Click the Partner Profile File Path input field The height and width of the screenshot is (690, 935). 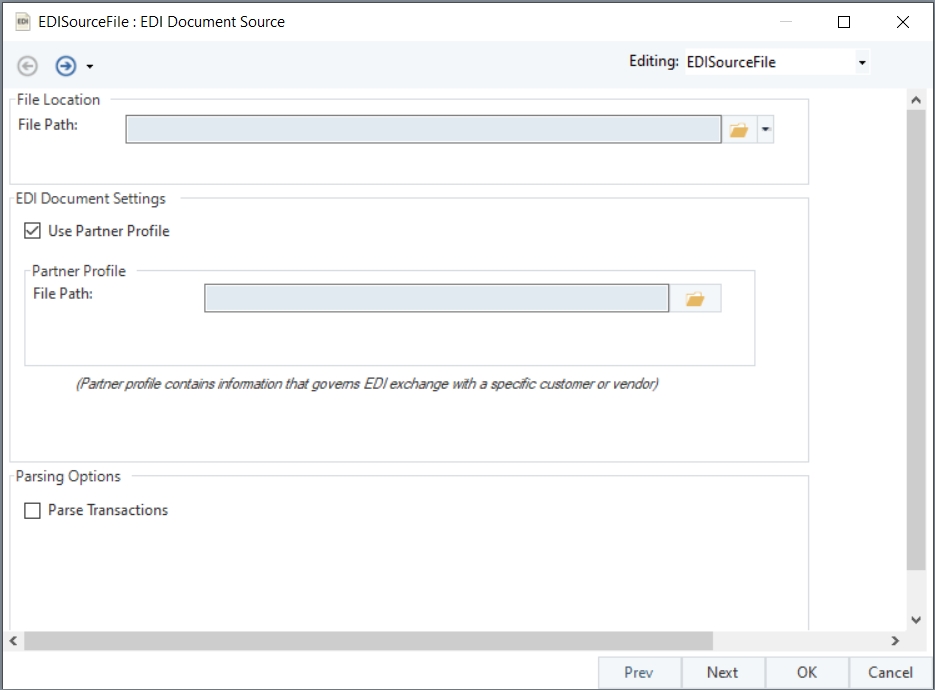pos(436,298)
